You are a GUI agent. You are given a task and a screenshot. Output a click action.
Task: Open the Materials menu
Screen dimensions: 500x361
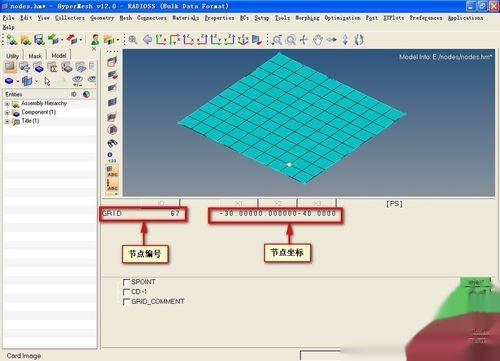(x=185, y=18)
